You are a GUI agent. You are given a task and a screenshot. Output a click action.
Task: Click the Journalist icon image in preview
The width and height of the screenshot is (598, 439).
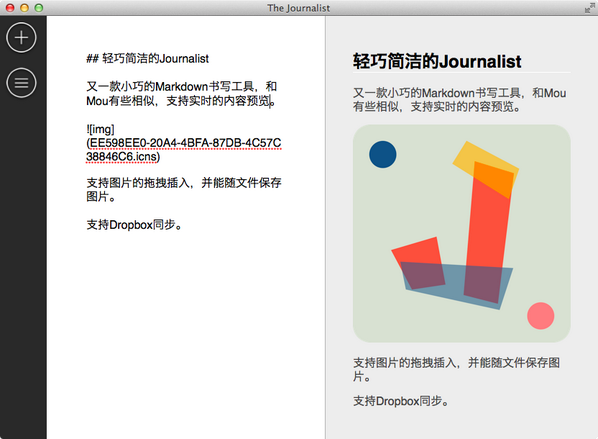click(461, 233)
